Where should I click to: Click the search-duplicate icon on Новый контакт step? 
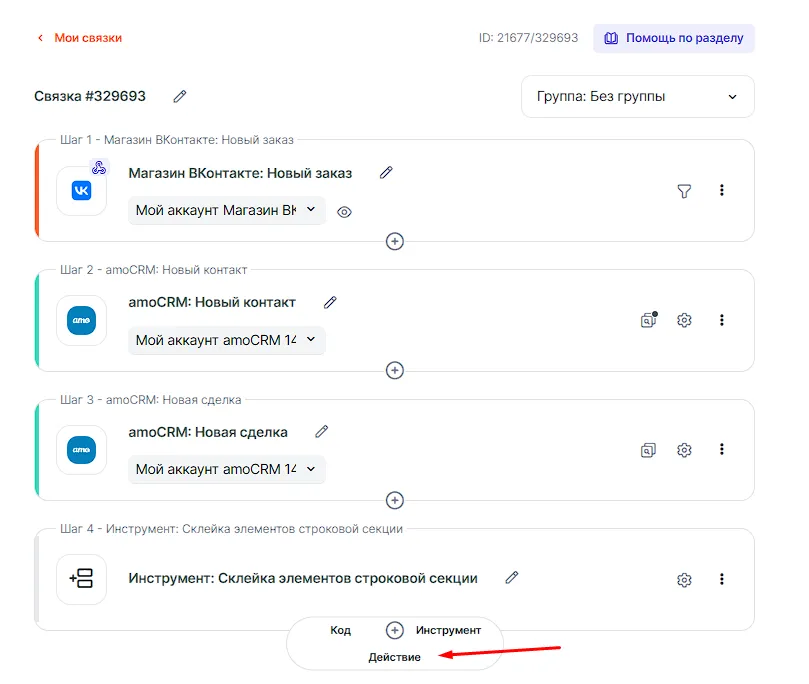(x=649, y=321)
